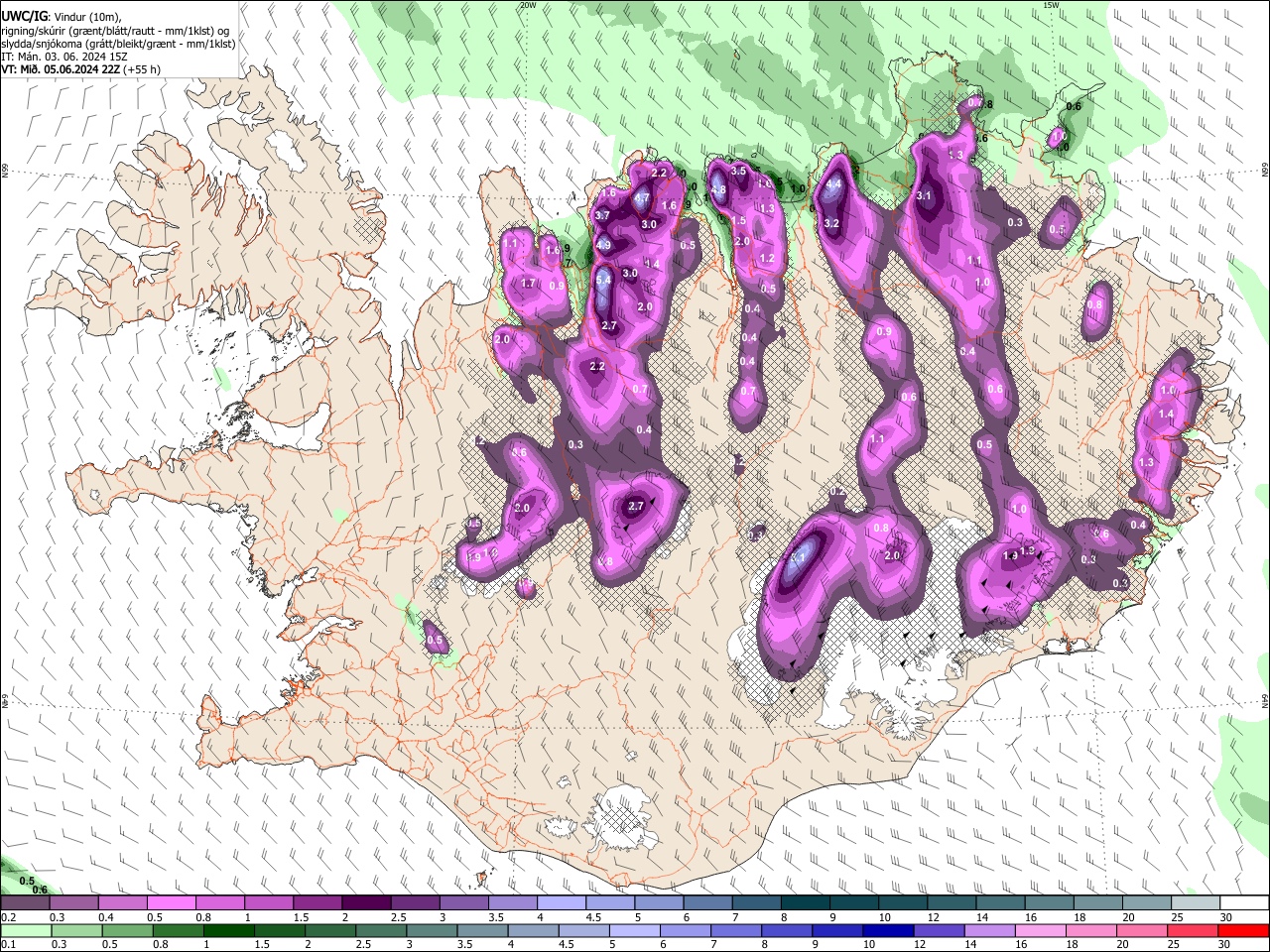Click the 15W longitude label
This screenshot has height=952, width=1270.
point(1051,5)
